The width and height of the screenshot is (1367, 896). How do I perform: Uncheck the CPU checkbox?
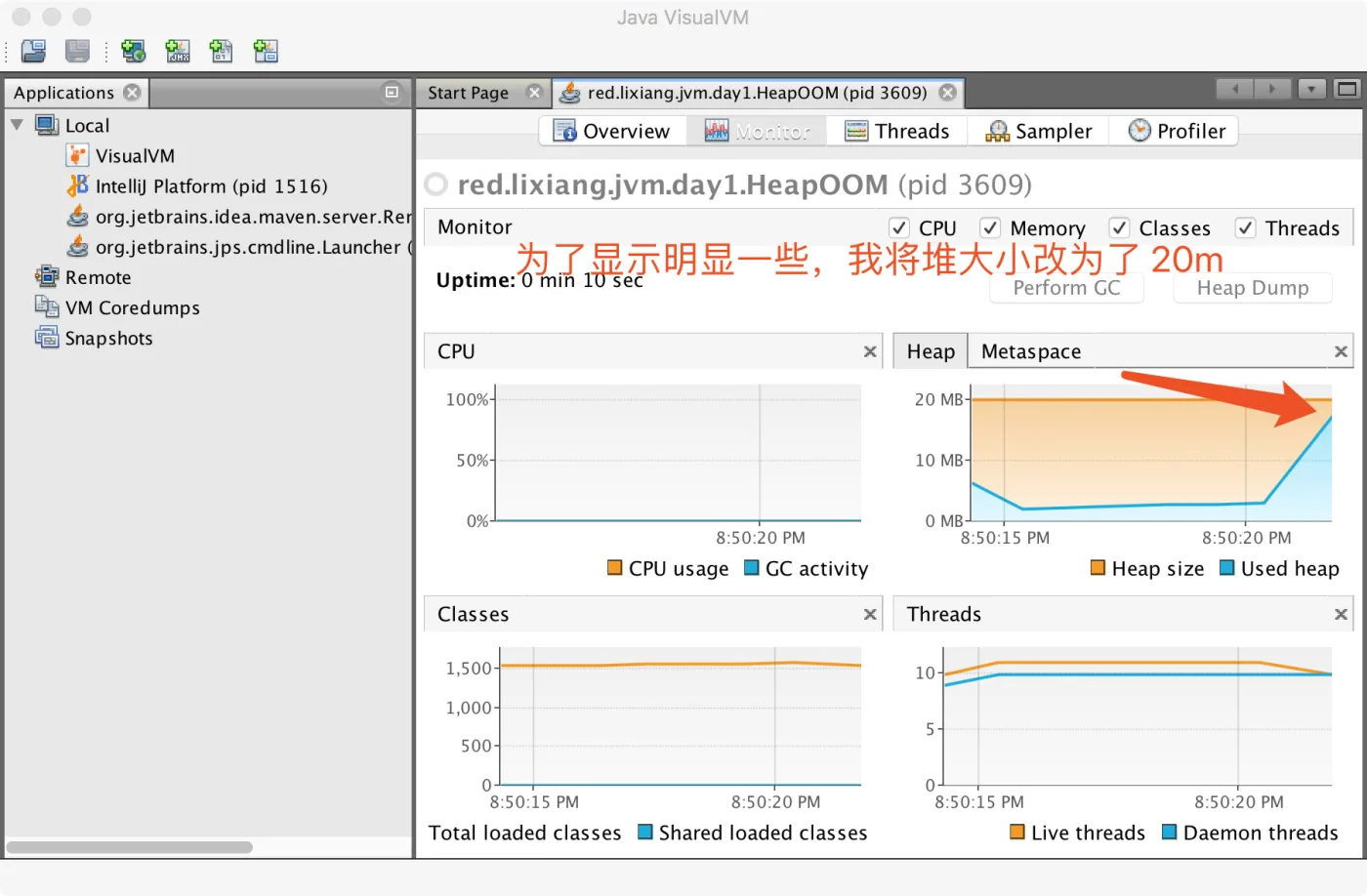[899, 227]
